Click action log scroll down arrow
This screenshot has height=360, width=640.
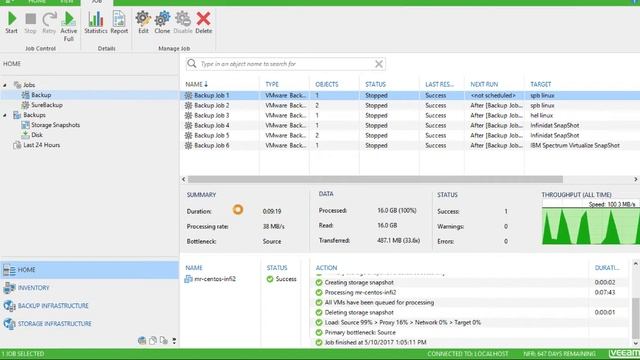(636, 343)
